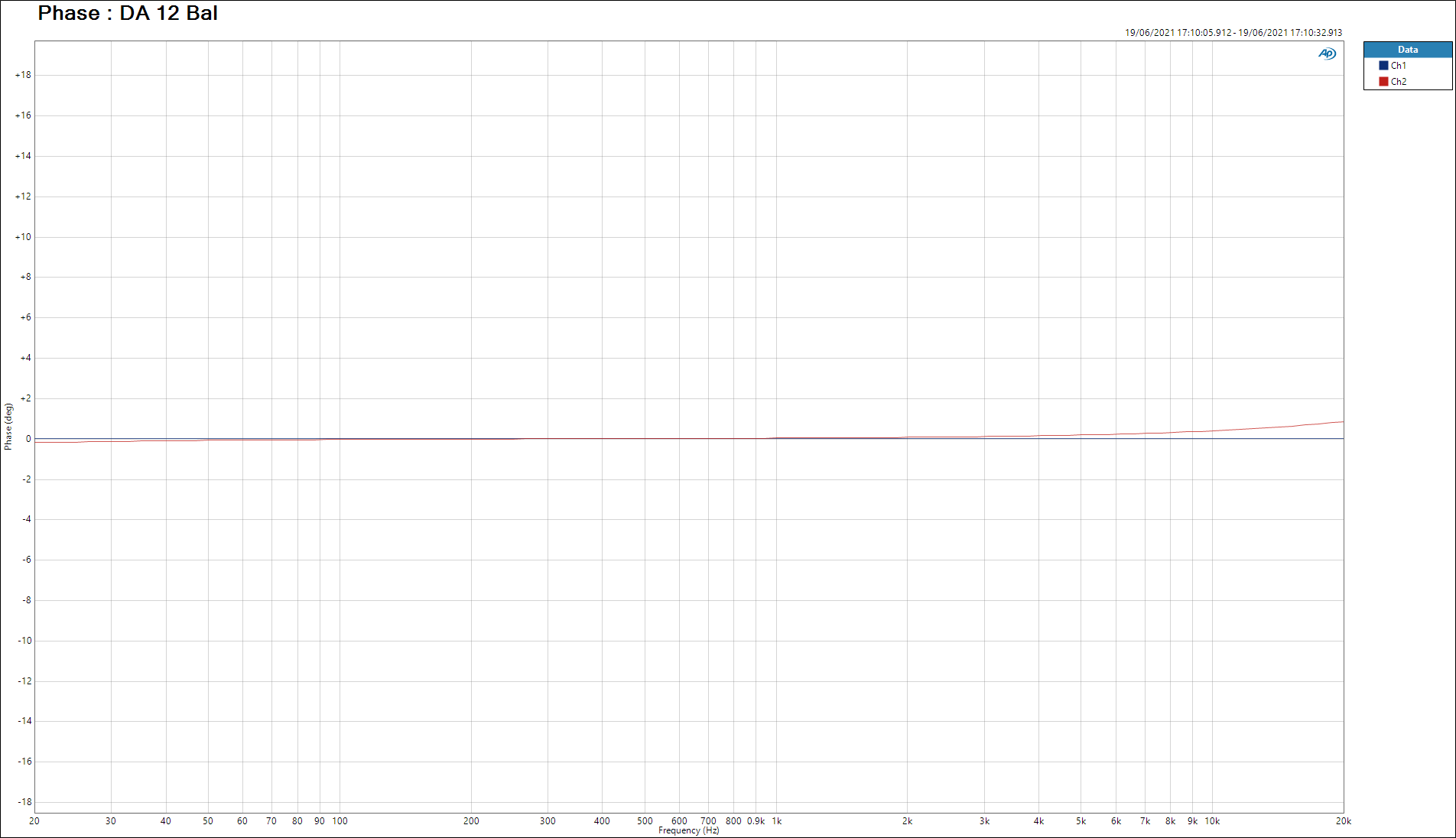Click the 0 tick on the phase axis
Viewport: 1456px width, 838px height.
(28, 439)
